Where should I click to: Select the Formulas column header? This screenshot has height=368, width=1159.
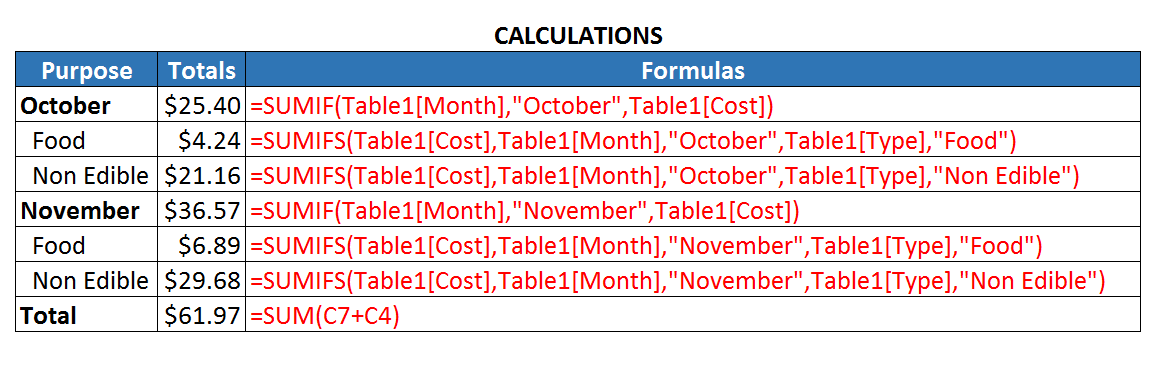coord(693,70)
